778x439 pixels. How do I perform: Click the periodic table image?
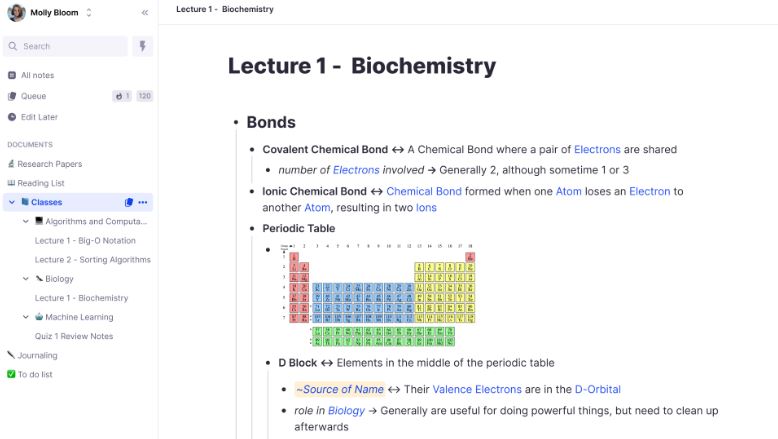[x=378, y=295]
